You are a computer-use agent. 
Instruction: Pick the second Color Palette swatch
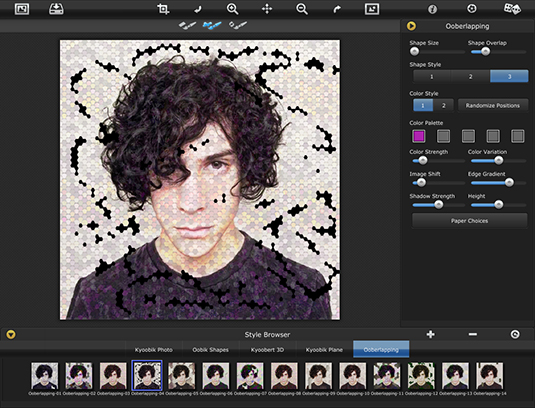[444, 136]
